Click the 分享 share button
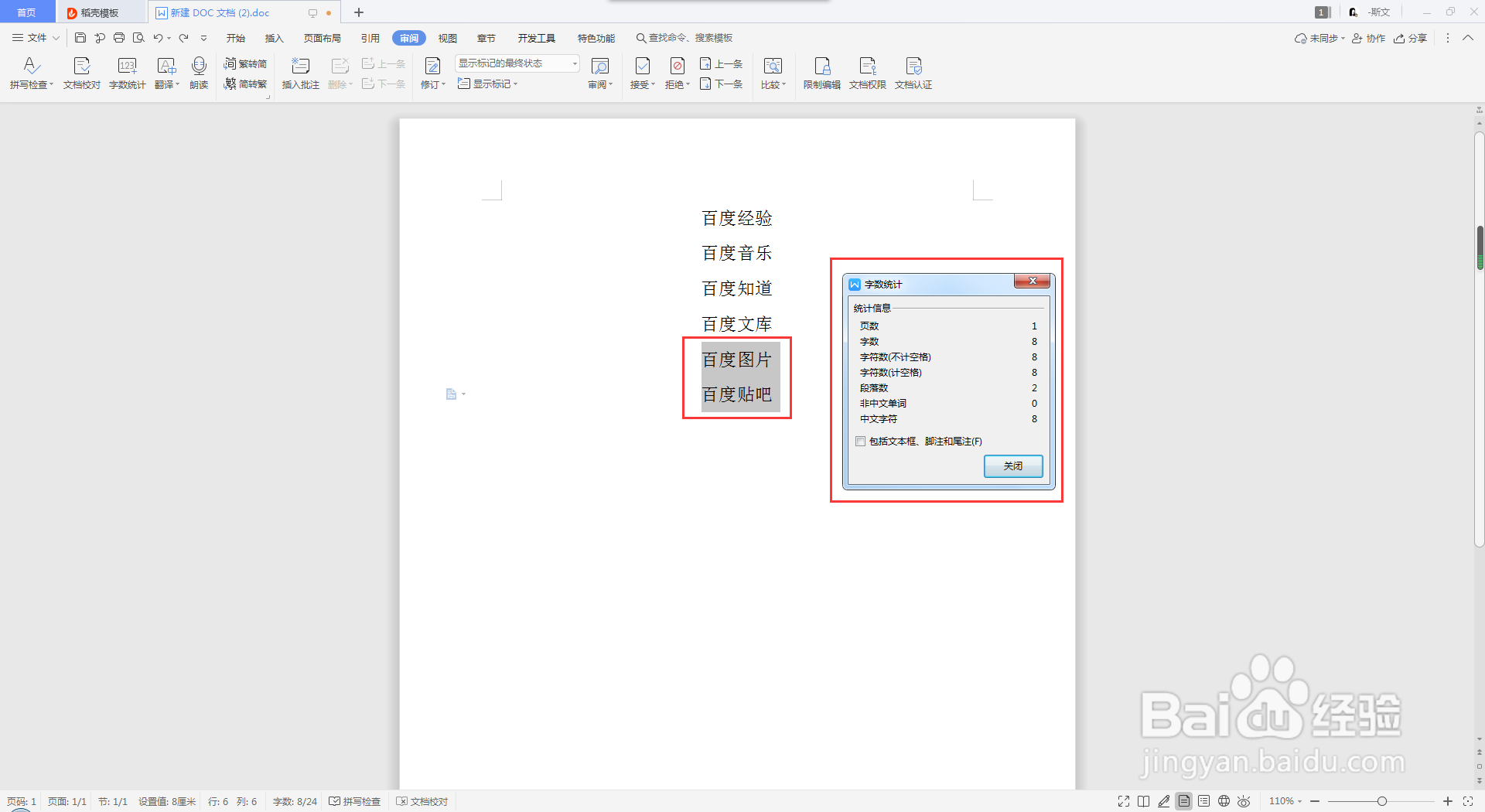1485x812 pixels. tap(1410, 38)
